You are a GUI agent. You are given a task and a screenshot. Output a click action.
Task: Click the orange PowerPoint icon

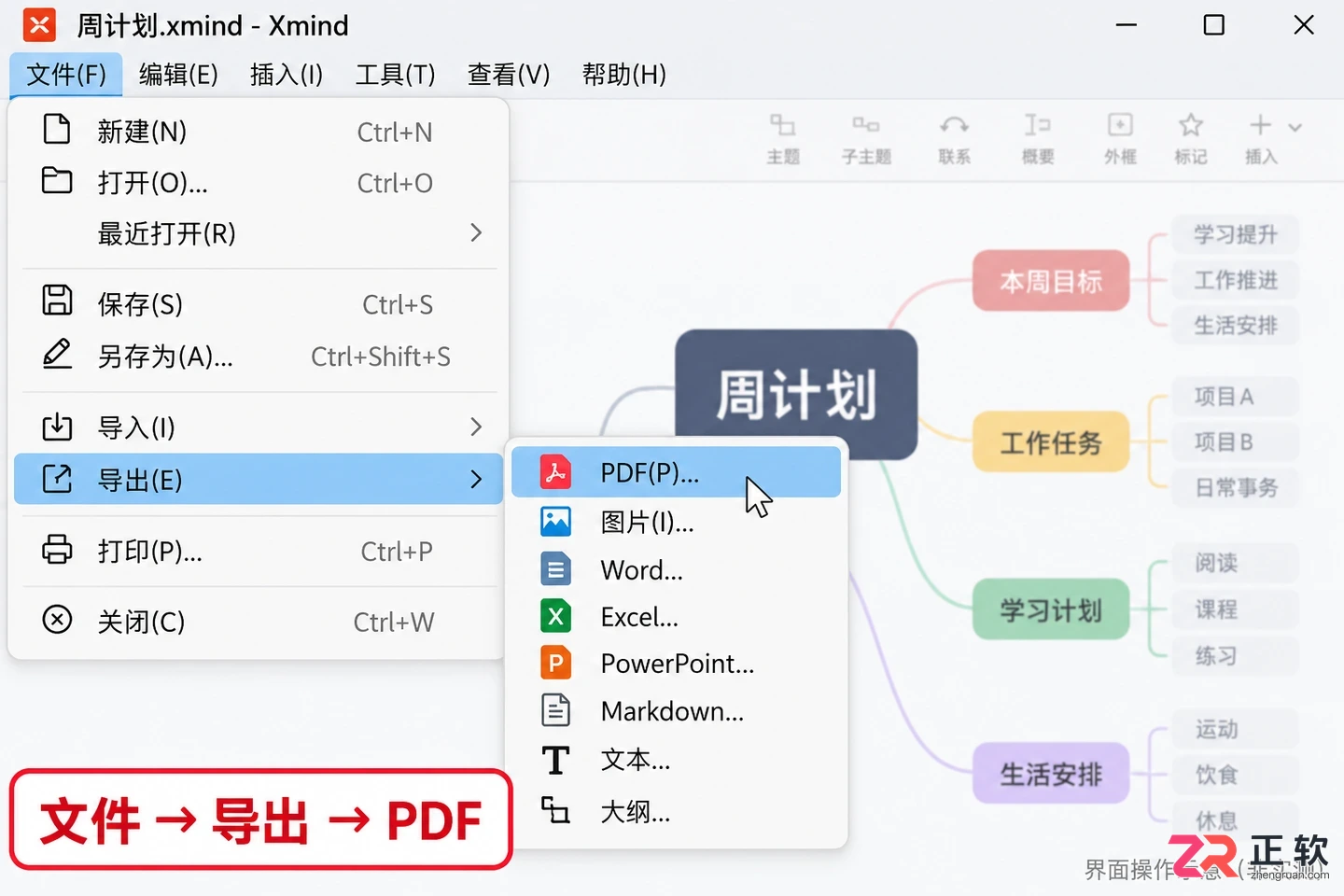click(x=556, y=664)
